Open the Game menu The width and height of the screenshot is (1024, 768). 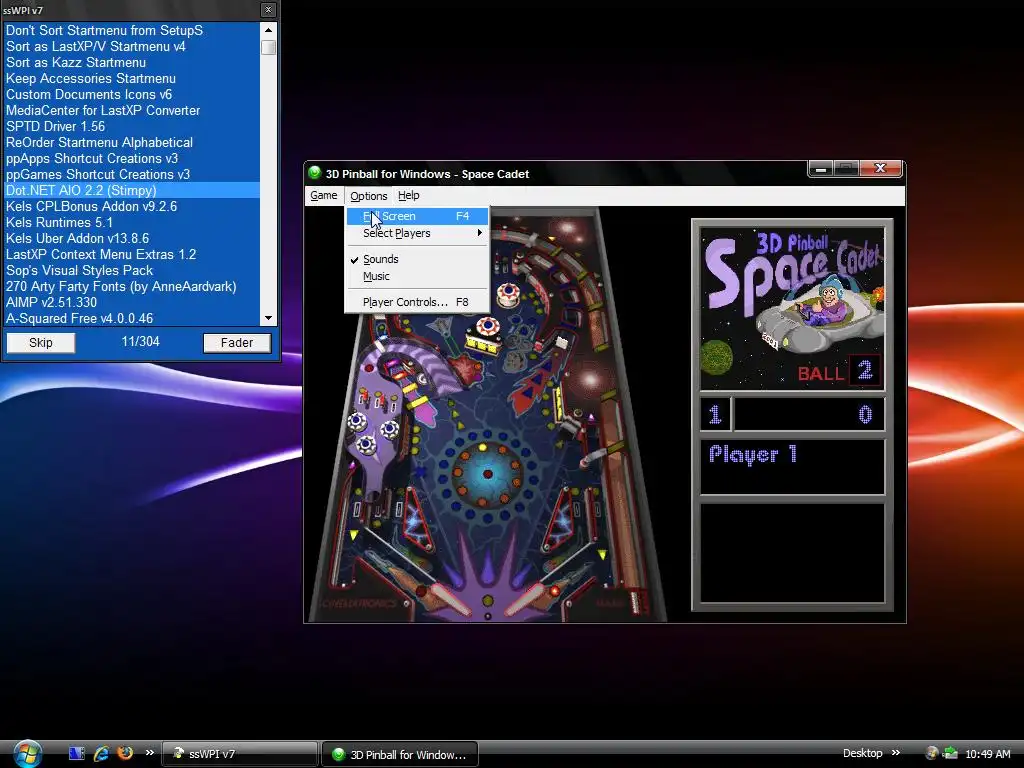click(x=323, y=195)
